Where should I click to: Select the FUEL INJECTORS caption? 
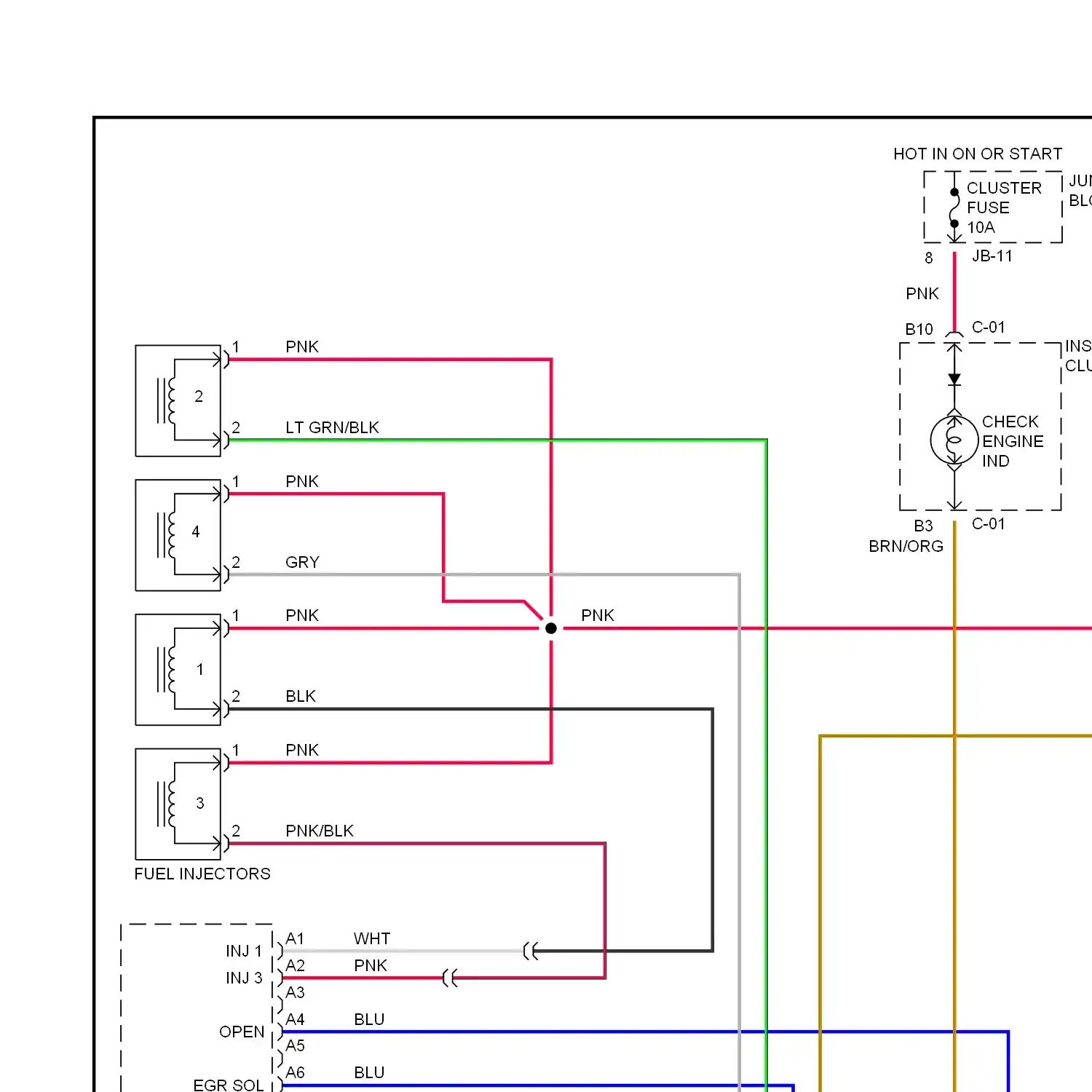pyautogui.click(x=202, y=874)
